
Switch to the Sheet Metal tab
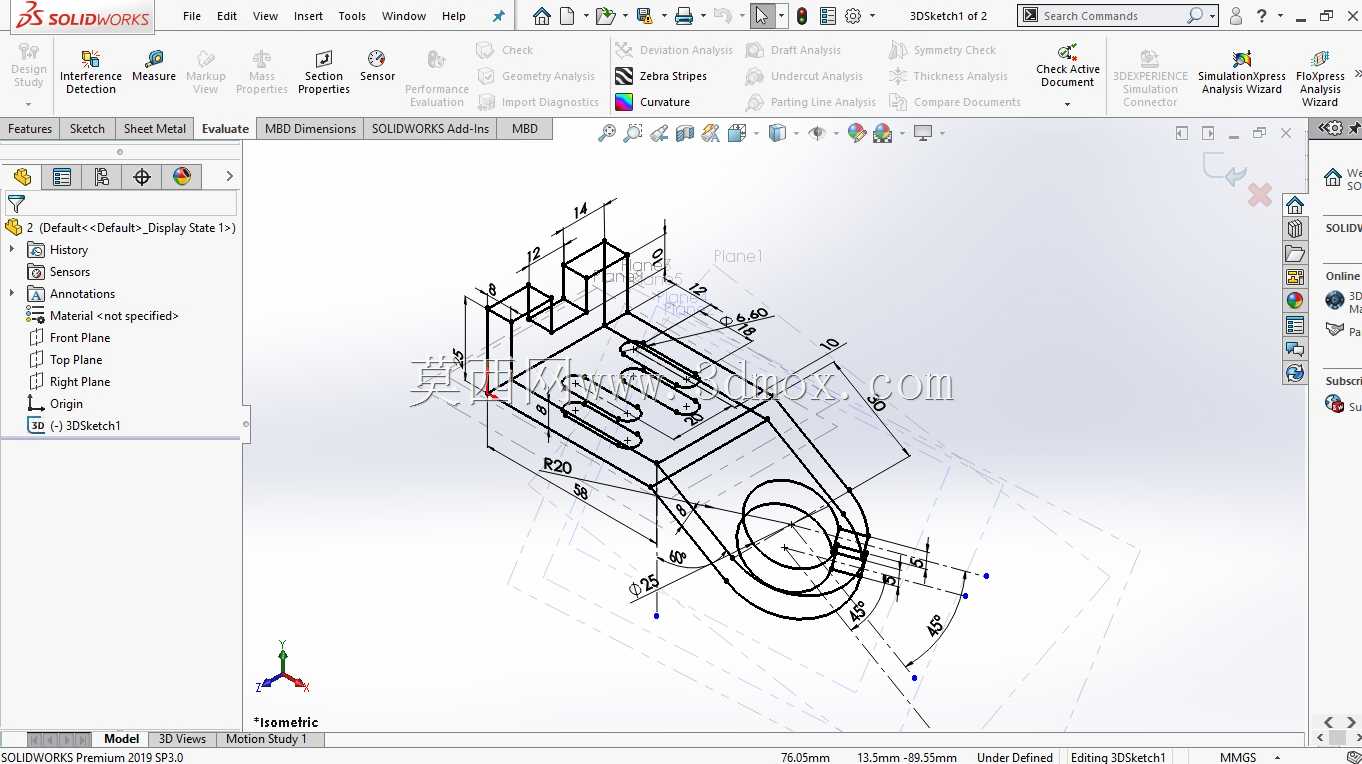[155, 129]
